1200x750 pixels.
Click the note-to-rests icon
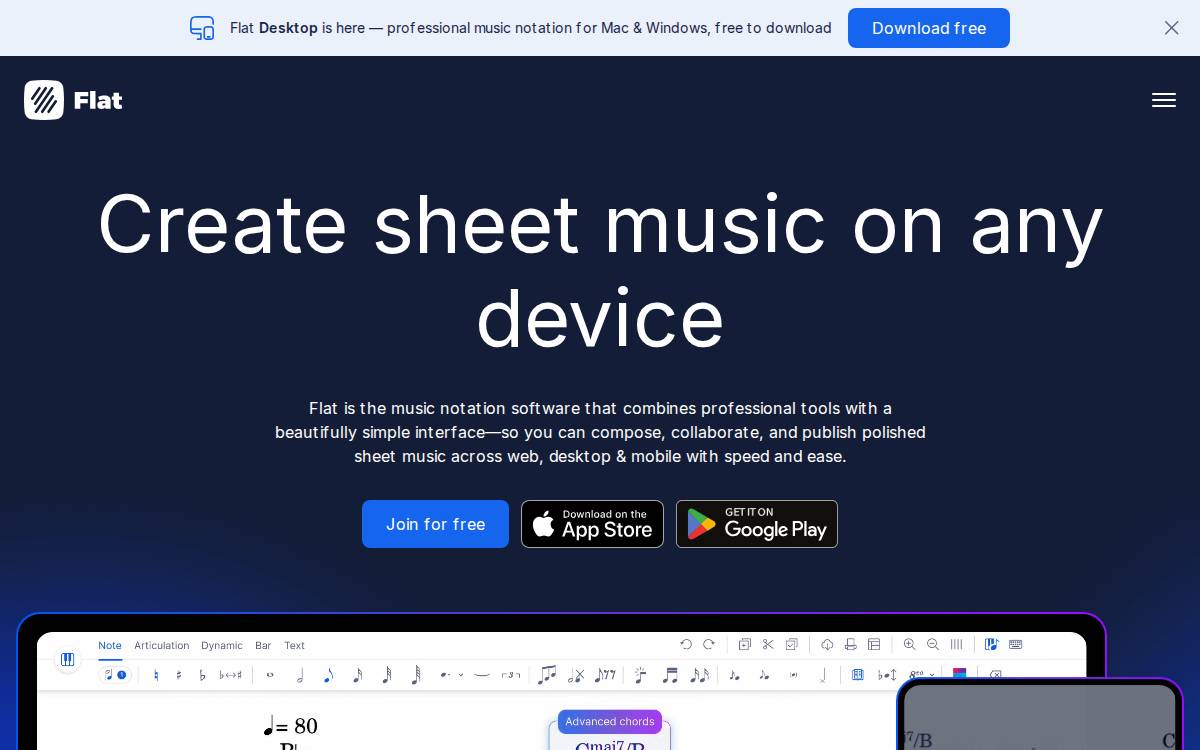[x=604, y=676]
